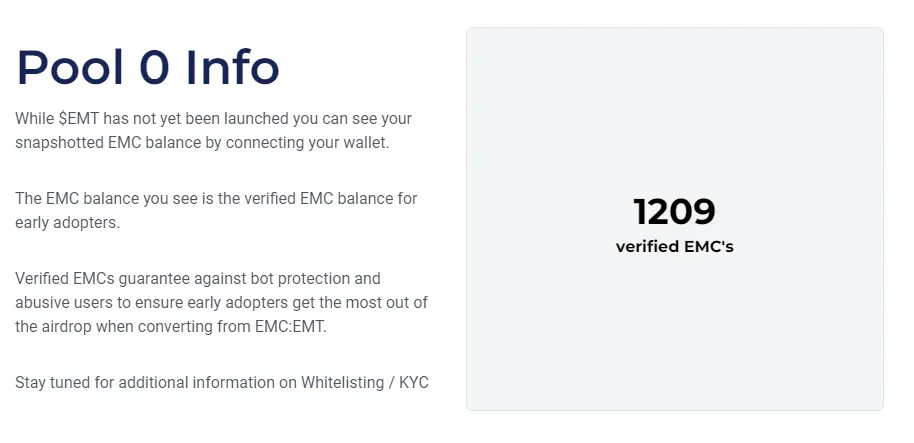Click the word "Info" in the heading
The height and width of the screenshot is (443, 914).
pyautogui.click(x=233, y=67)
